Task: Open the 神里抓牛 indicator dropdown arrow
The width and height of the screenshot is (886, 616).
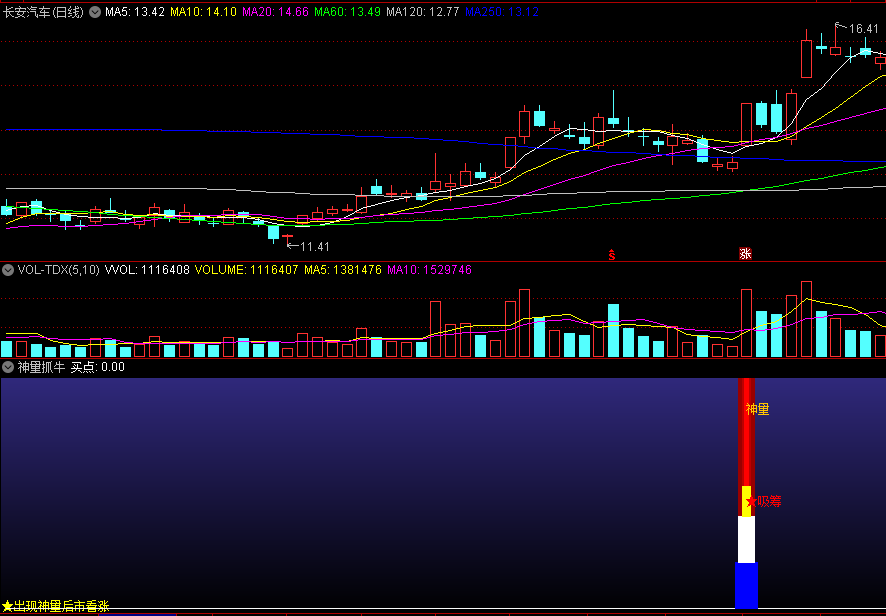Action: 8,367
